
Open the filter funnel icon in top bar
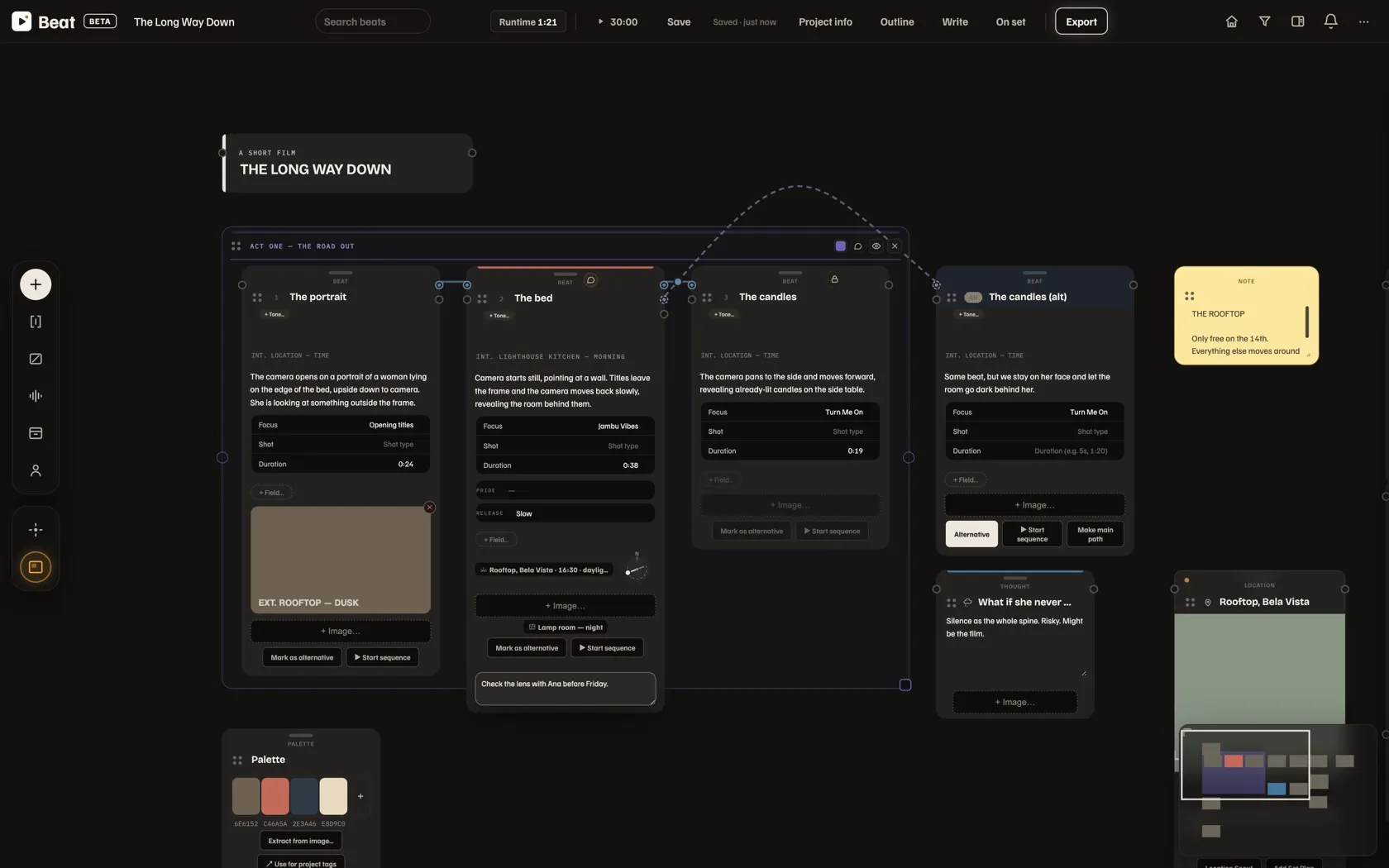click(x=1264, y=21)
